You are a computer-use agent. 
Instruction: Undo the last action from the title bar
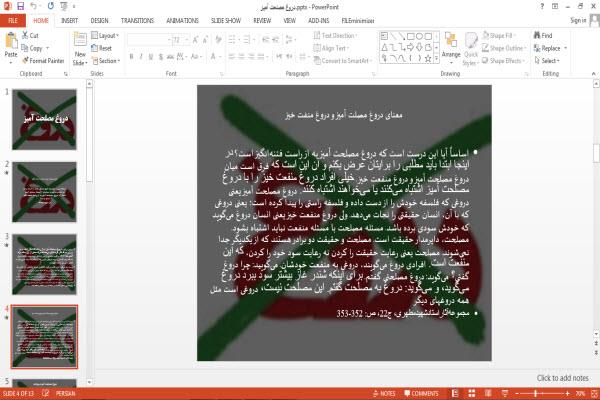(x=34, y=6)
